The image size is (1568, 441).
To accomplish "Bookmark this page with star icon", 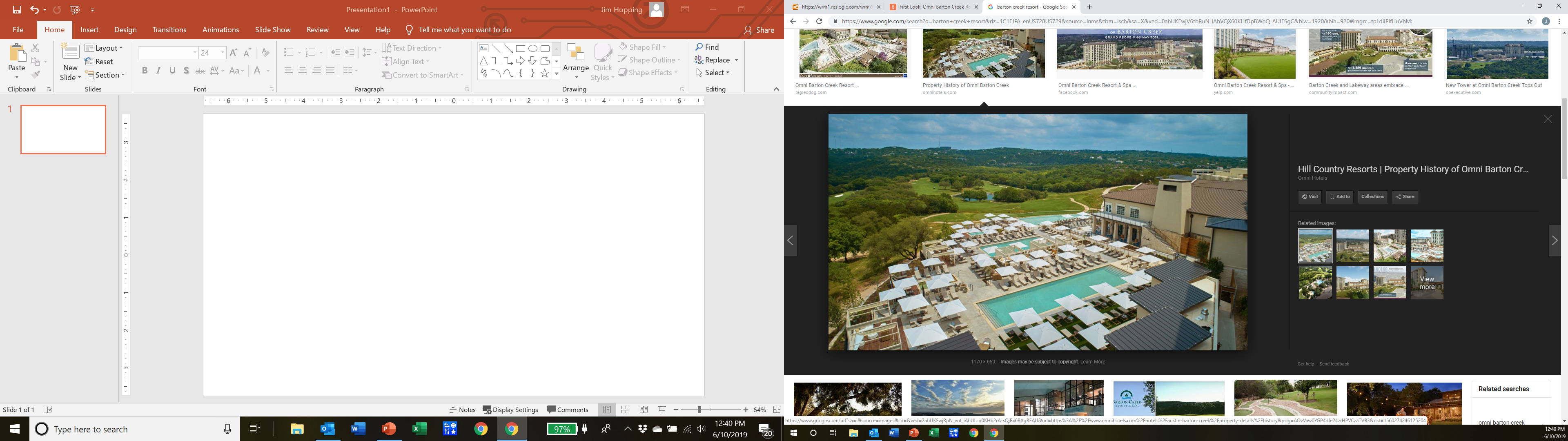I will [1530, 21].
